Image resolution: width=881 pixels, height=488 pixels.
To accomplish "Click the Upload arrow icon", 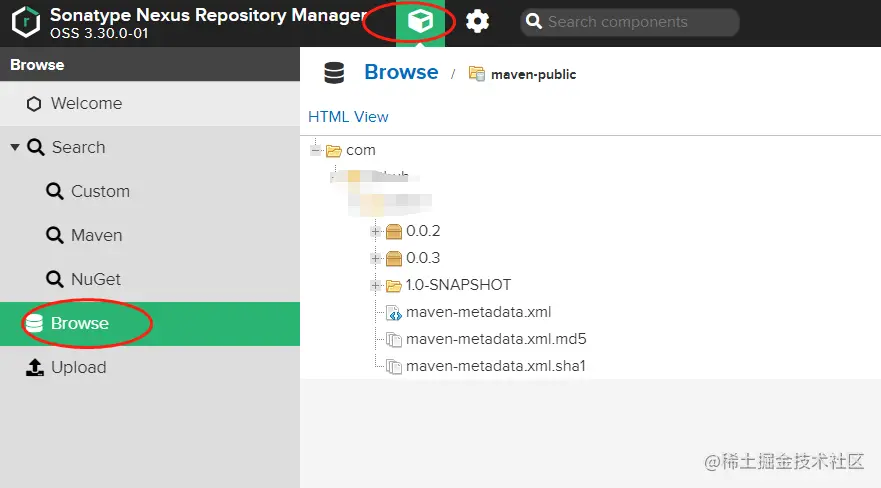I will click(35, 367).
